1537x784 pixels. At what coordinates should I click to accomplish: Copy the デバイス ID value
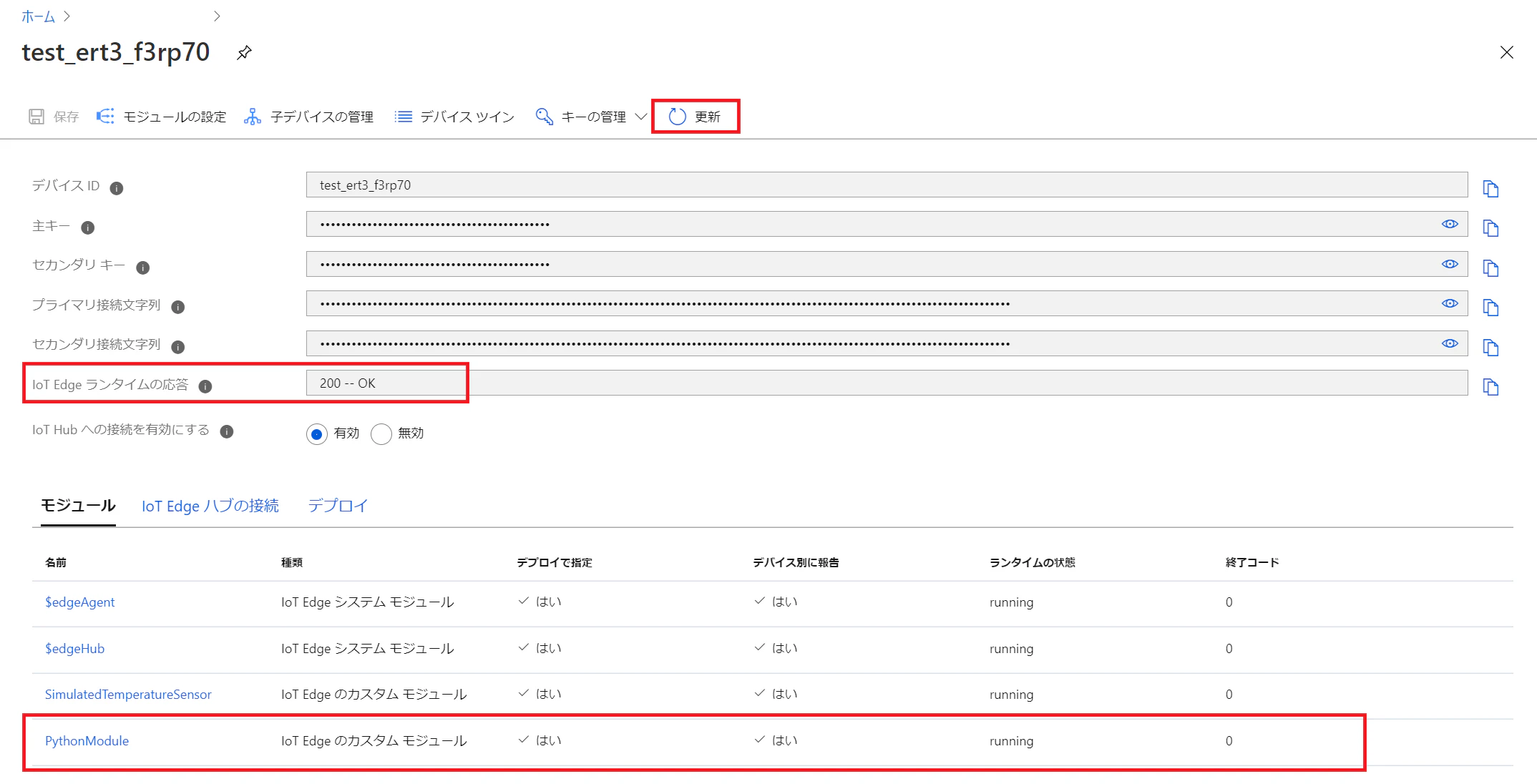[x=1490, y=188]
